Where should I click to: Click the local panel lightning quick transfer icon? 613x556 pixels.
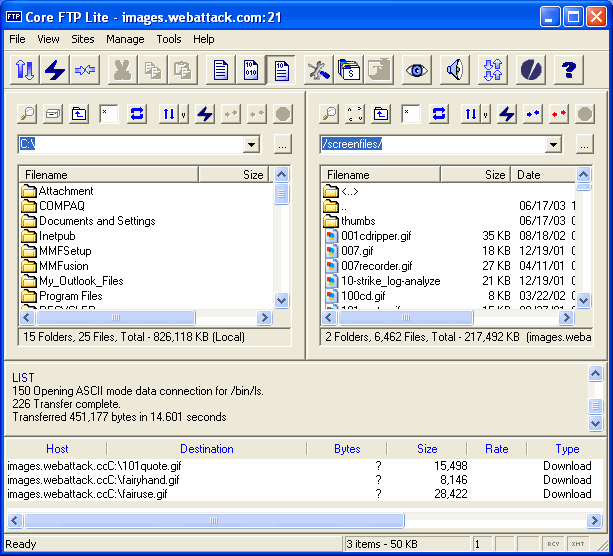[x=205, y=114]
